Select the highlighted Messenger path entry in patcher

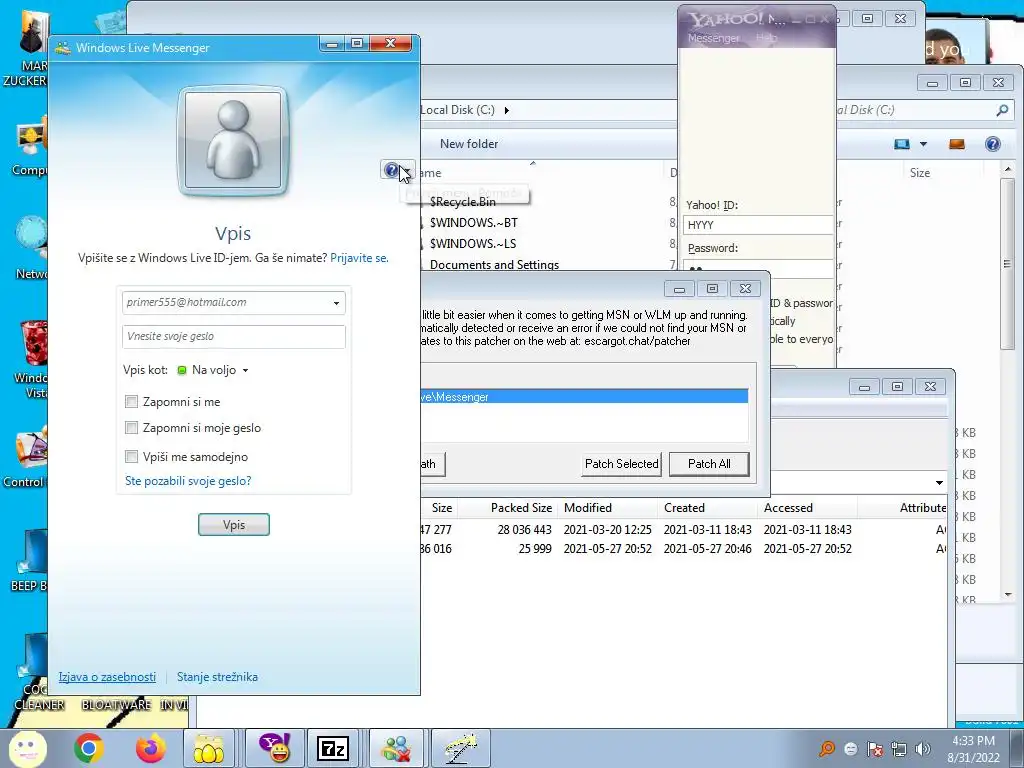tap(584, 396)
